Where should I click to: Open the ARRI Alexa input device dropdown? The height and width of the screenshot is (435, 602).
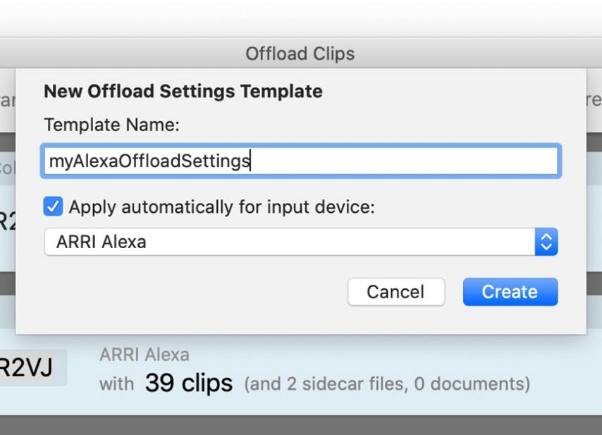point(301,242)
